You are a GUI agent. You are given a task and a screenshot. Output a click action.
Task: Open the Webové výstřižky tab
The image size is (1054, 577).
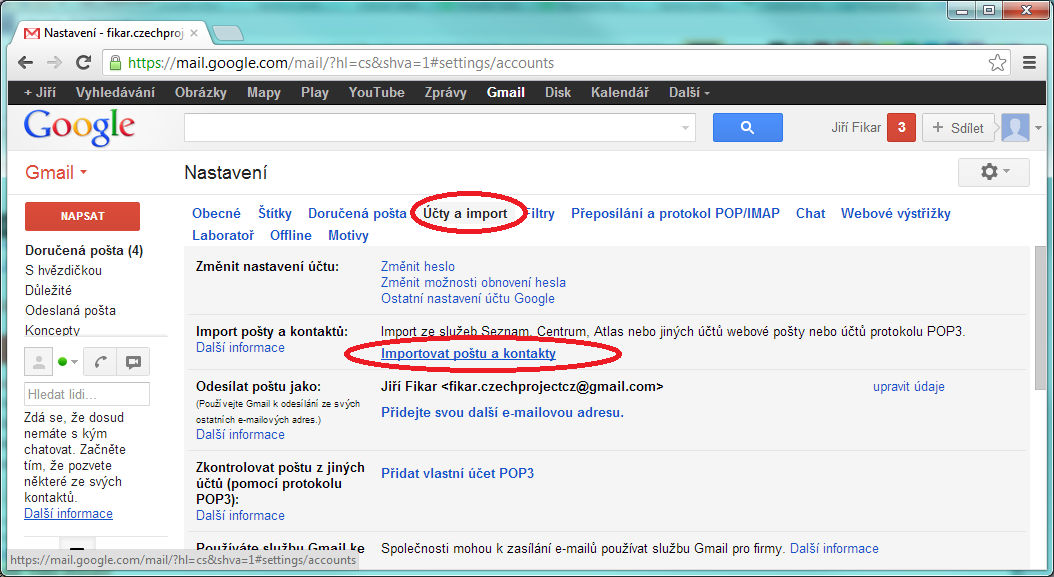(x=896, y=214)
